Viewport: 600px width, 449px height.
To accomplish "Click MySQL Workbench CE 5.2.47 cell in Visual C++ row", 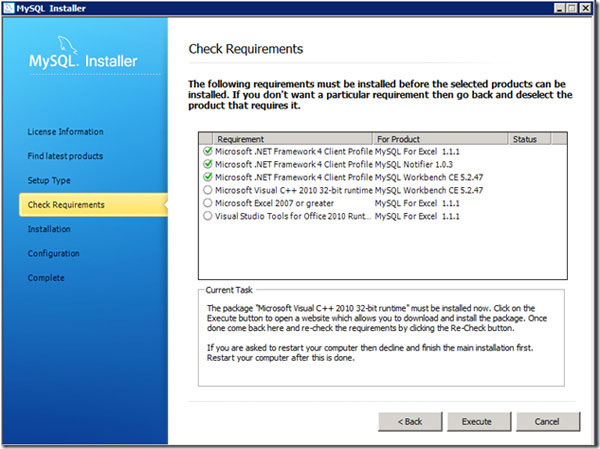I will click(429, 190).
